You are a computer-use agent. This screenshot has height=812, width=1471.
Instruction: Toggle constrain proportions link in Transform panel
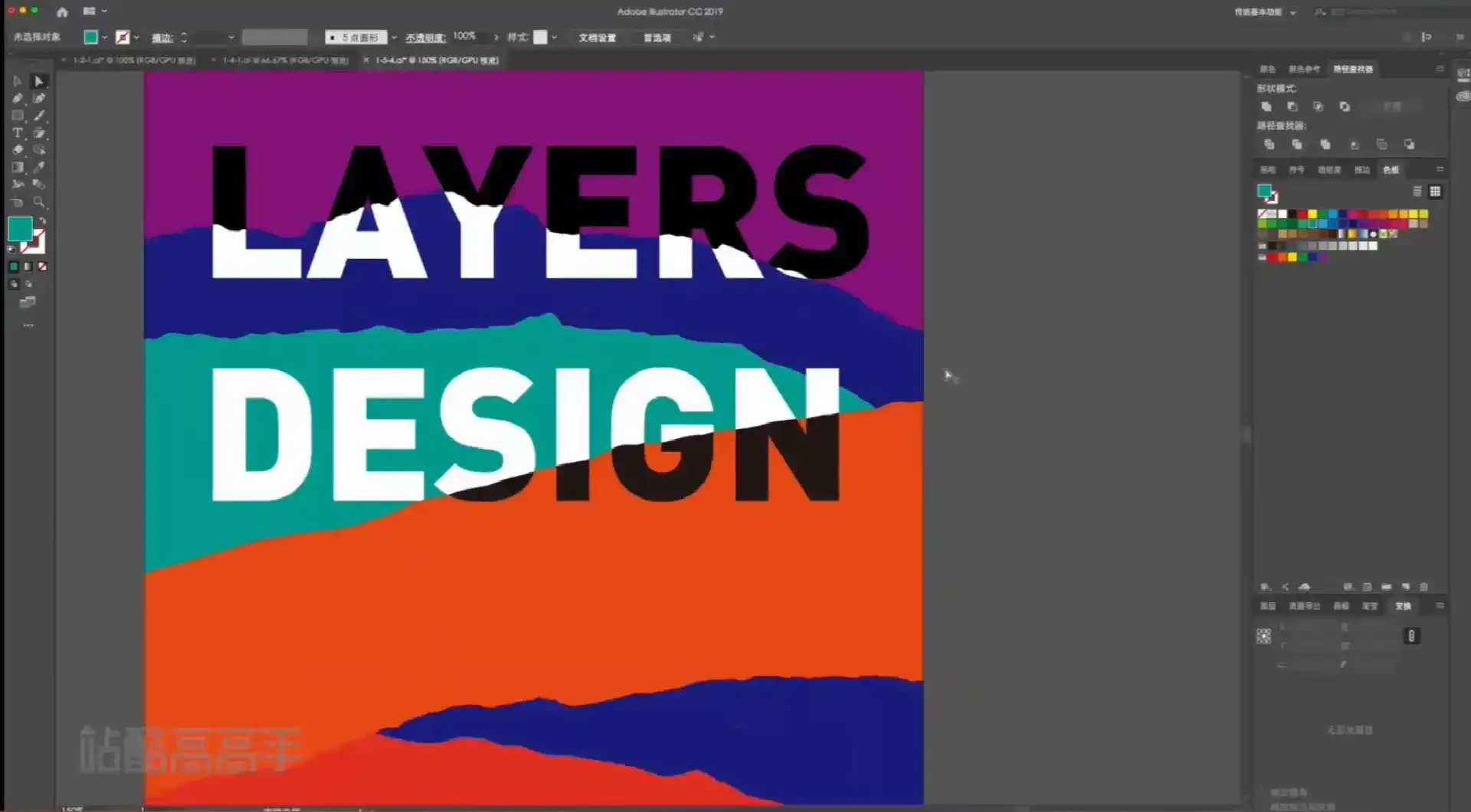click(x=1411, y=636)
